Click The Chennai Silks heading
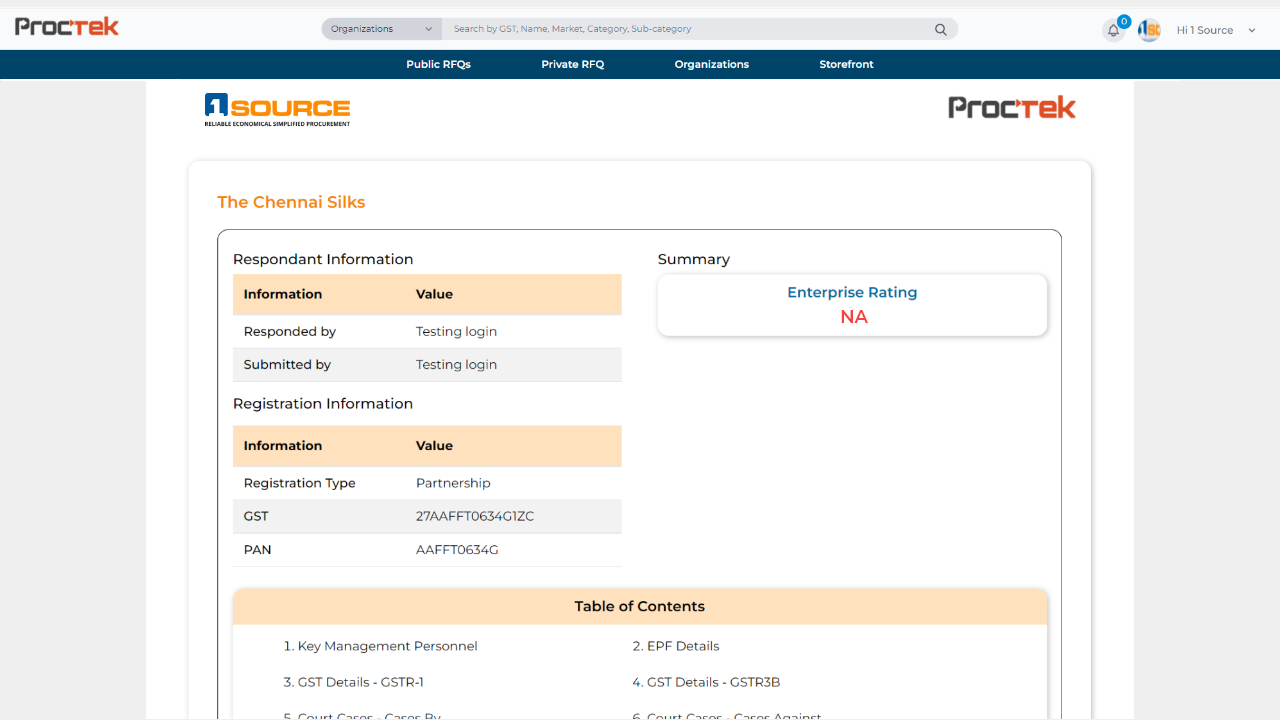The height and width of the screenshot is (720, 1280). click(x=291, y=202)
